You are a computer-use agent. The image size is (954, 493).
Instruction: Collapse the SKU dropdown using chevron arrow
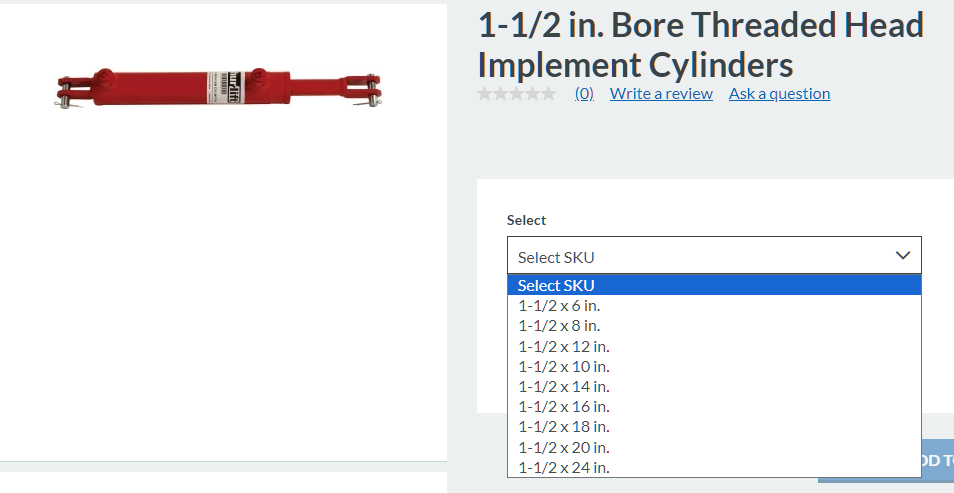click(x=903, y=256)
